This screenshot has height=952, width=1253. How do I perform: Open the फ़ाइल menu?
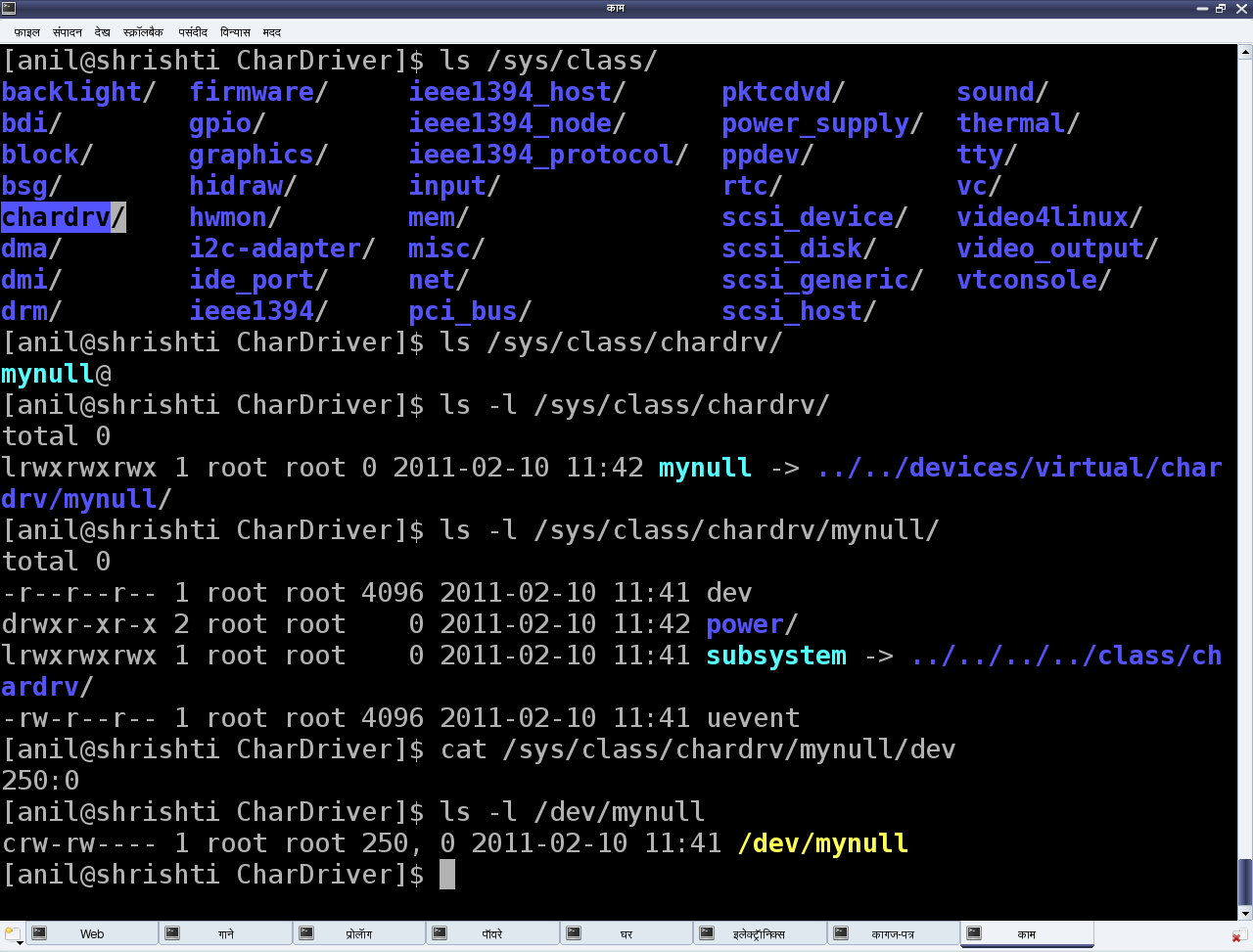click(x=26, y=32)
